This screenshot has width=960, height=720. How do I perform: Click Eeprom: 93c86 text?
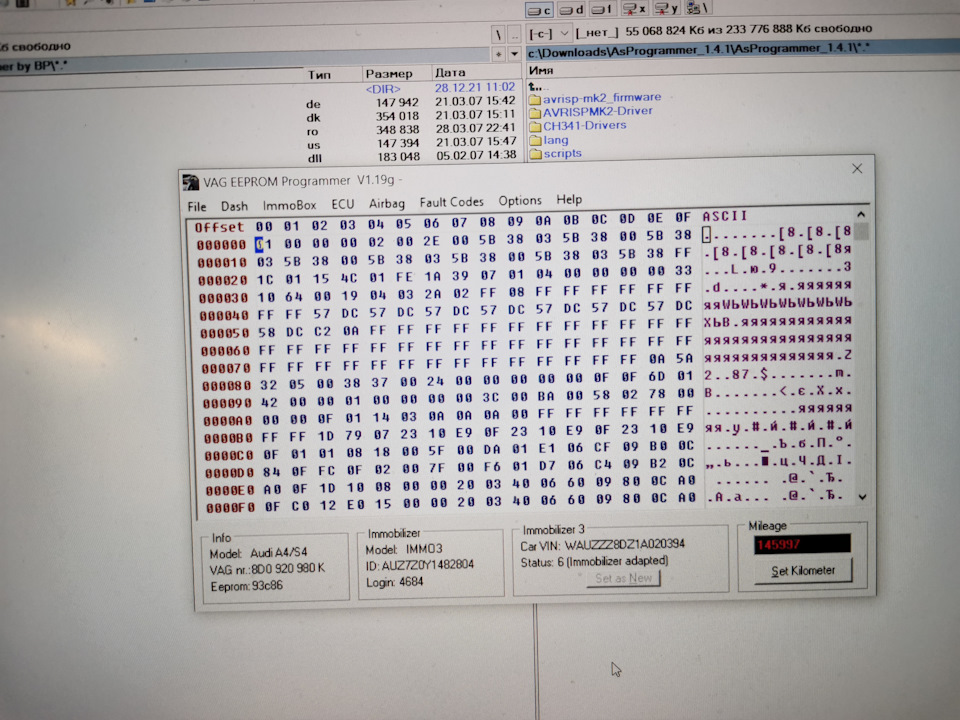coord(247,586)
